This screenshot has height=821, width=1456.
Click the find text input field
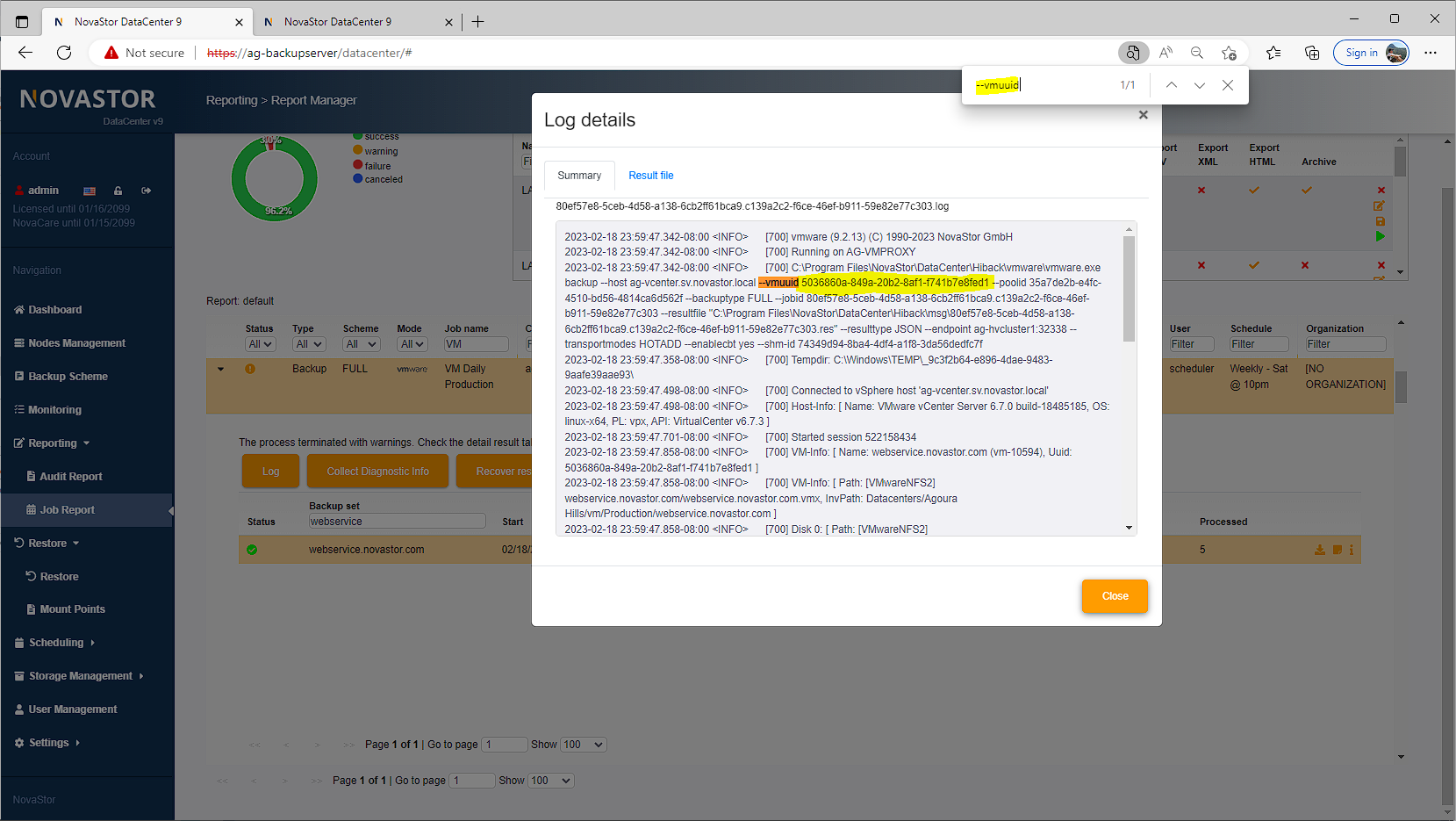click(1038, 85)
